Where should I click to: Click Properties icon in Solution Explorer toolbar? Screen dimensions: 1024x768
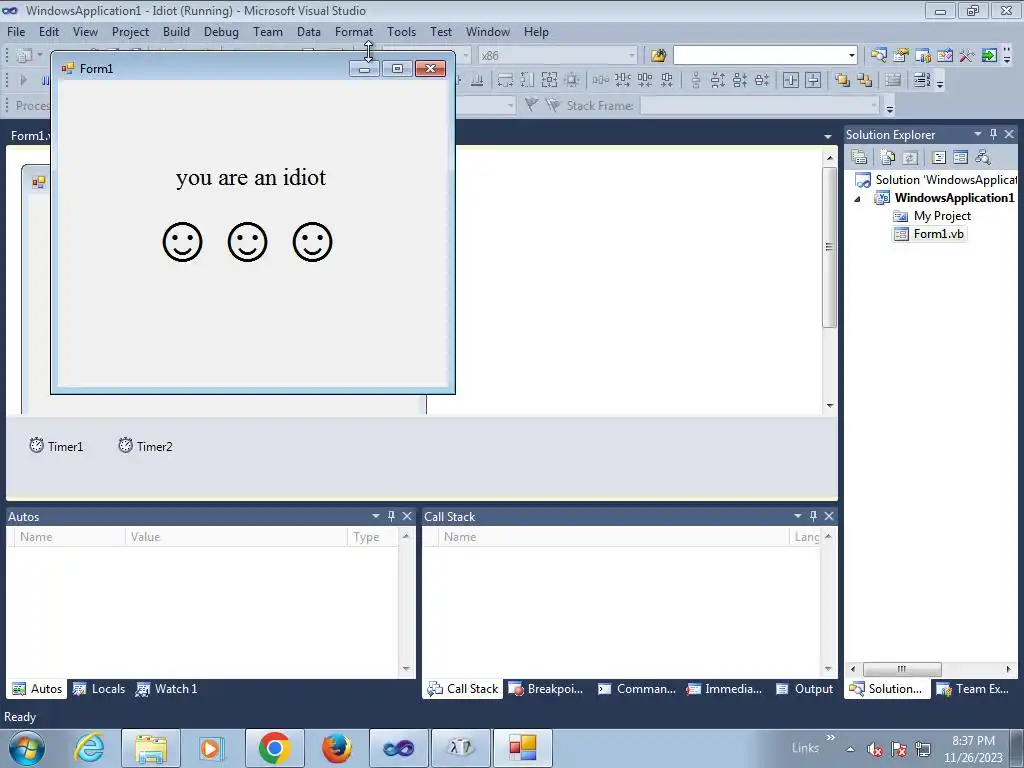click(859, 157)
